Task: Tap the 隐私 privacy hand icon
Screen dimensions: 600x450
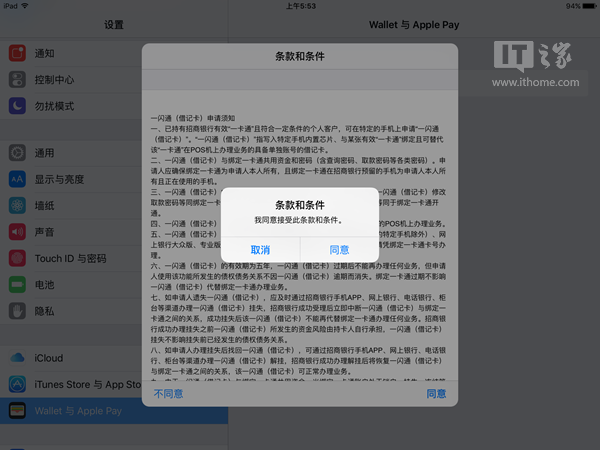Action: click(17, 311)
